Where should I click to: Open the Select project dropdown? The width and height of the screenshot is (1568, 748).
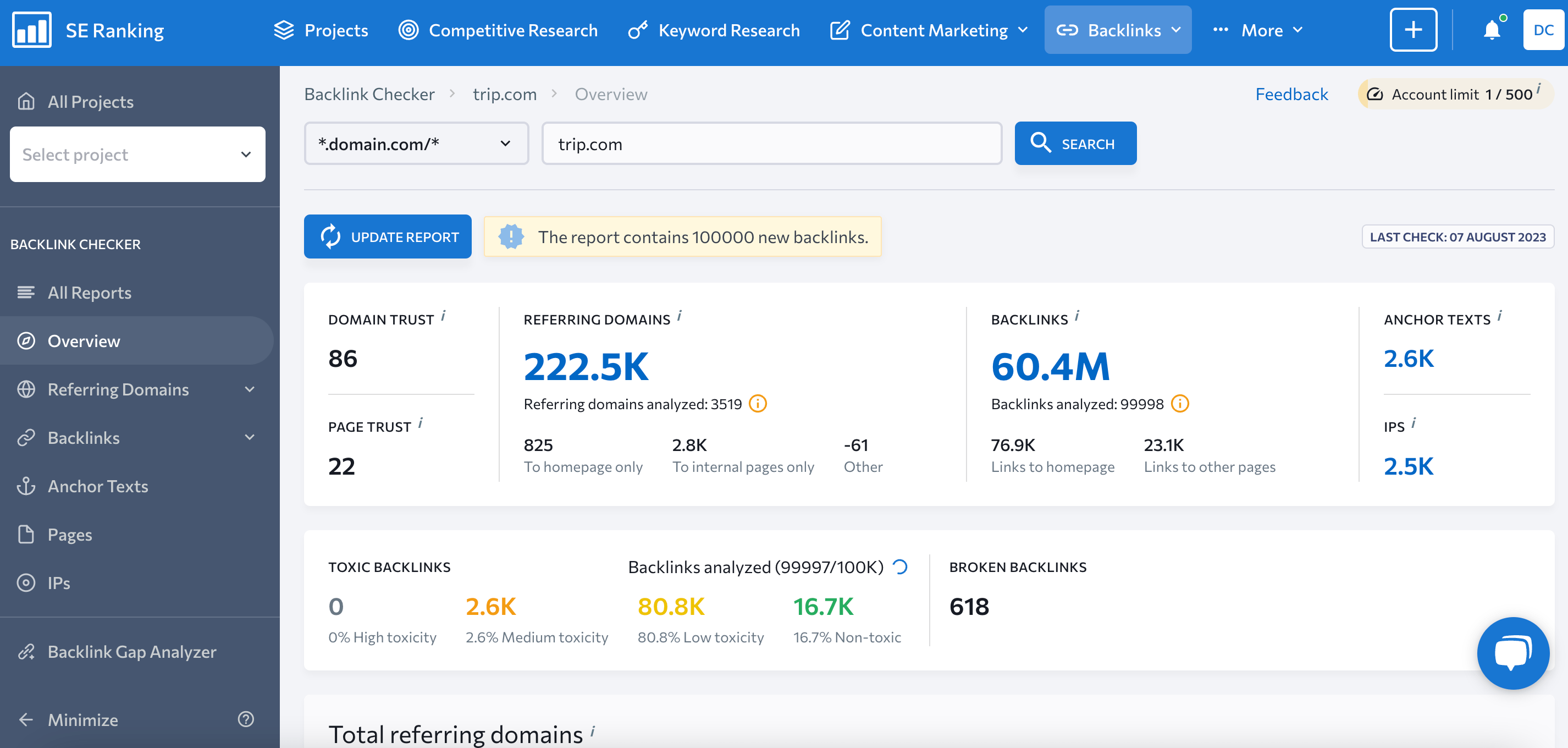point(137,154)
